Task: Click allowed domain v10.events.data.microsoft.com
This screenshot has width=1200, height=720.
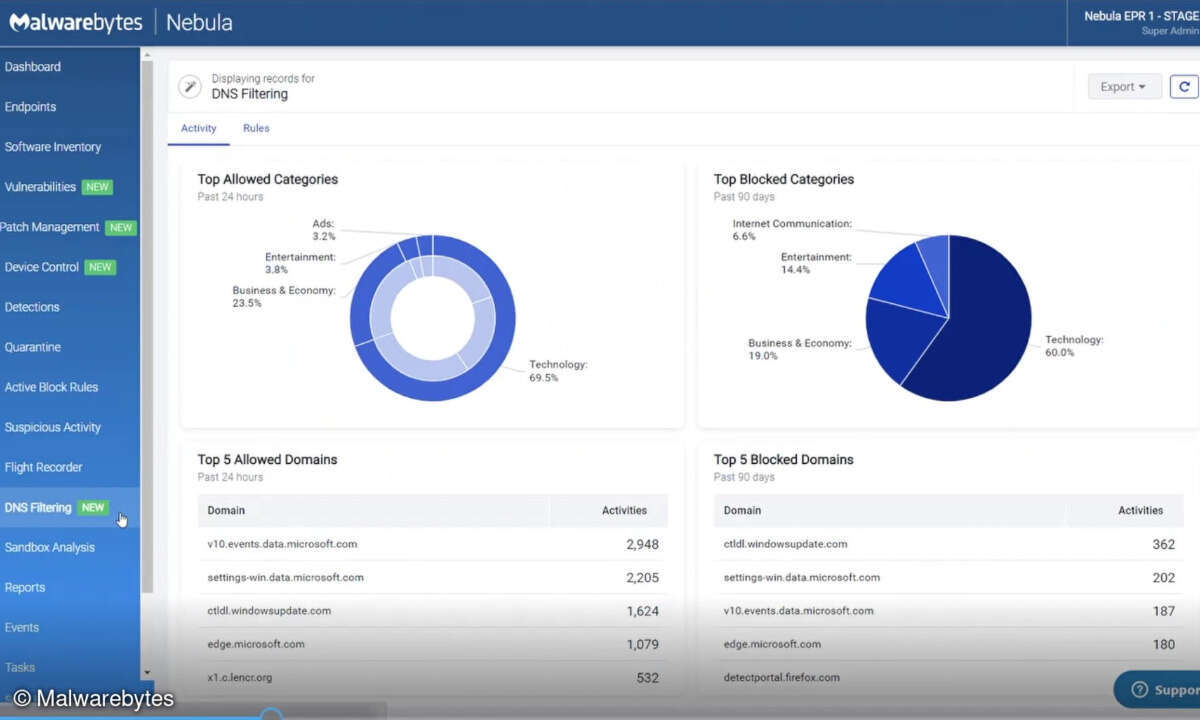Action: 282,544
